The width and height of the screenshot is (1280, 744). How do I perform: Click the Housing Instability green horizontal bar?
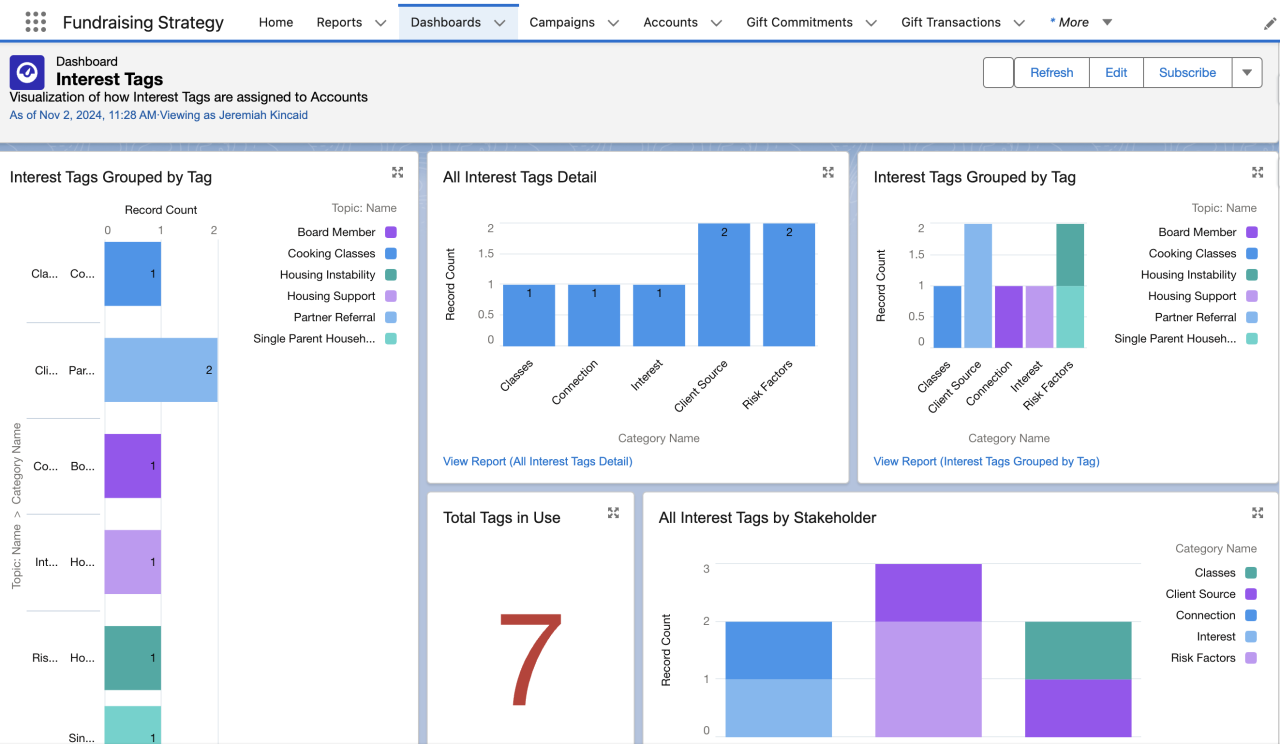(133, 658)
